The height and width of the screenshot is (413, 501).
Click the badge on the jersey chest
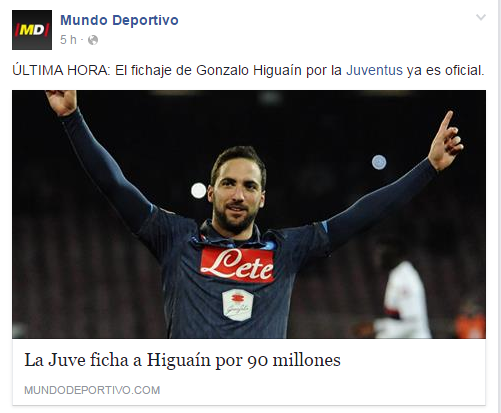(238, 304)
